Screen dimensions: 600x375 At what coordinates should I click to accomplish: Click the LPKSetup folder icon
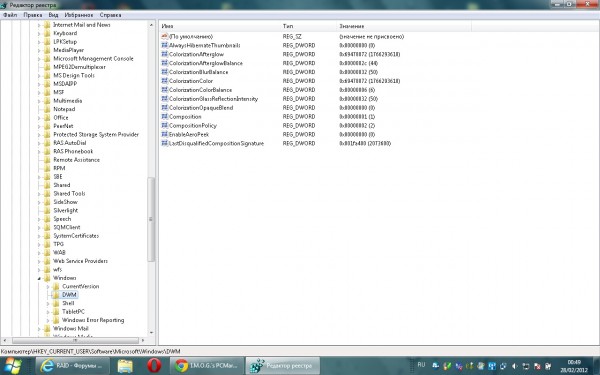pyautogui.click(x=47, y=41)
